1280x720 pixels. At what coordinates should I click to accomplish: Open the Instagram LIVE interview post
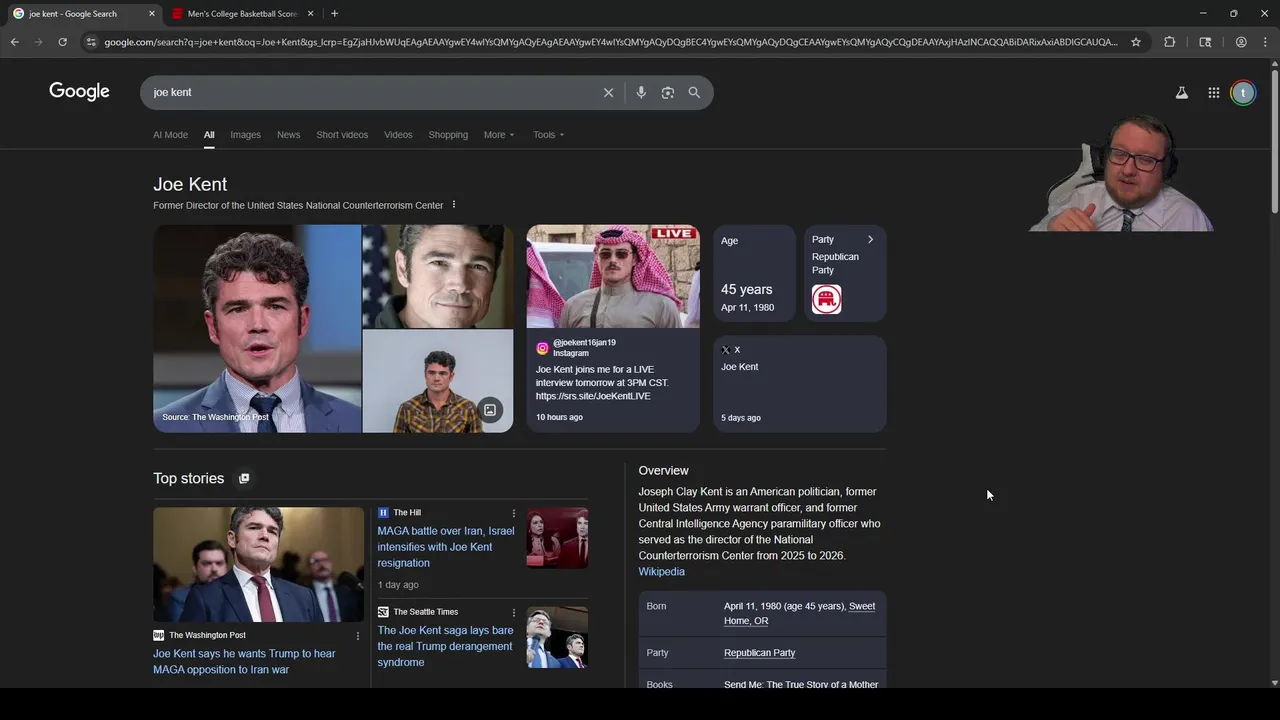point(613,328)
